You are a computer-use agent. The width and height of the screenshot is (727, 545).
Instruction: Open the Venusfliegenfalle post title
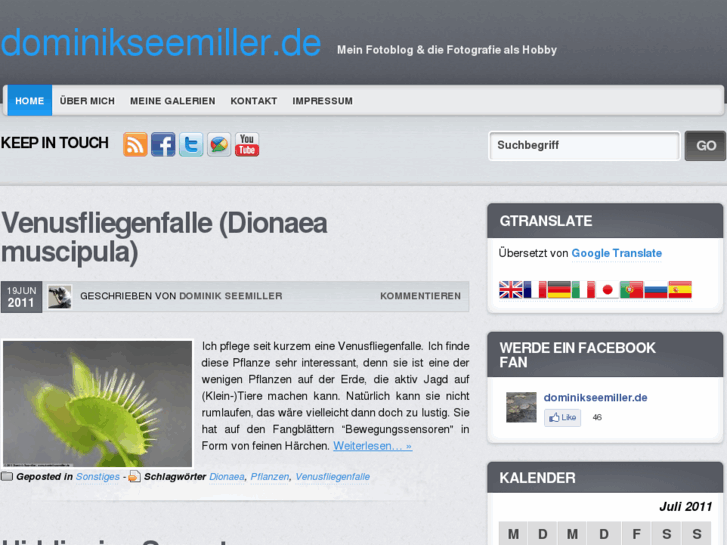164,237
